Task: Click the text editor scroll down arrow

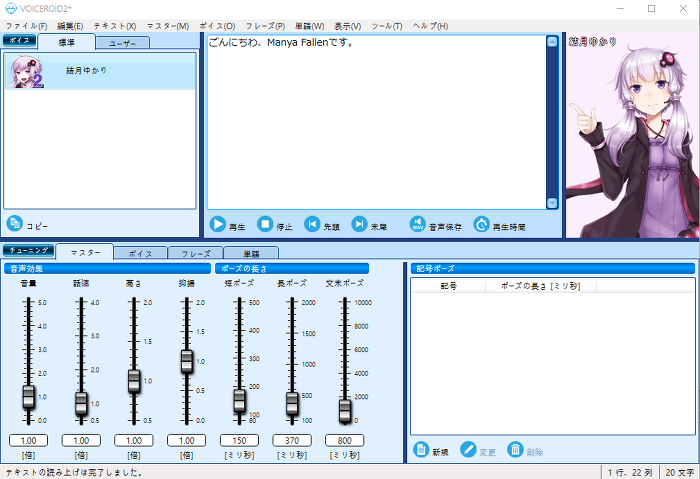Action: [x=552, y=203]
